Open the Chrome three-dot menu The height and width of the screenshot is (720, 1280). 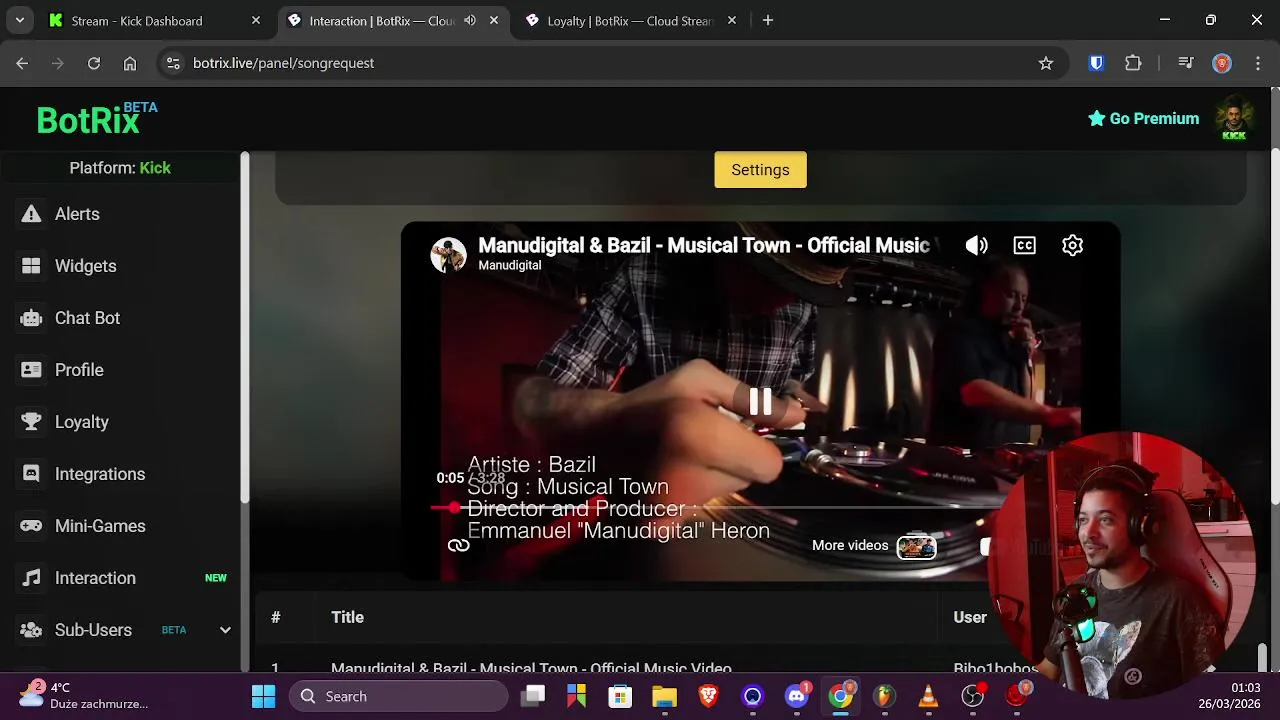tap(1257, 63)
